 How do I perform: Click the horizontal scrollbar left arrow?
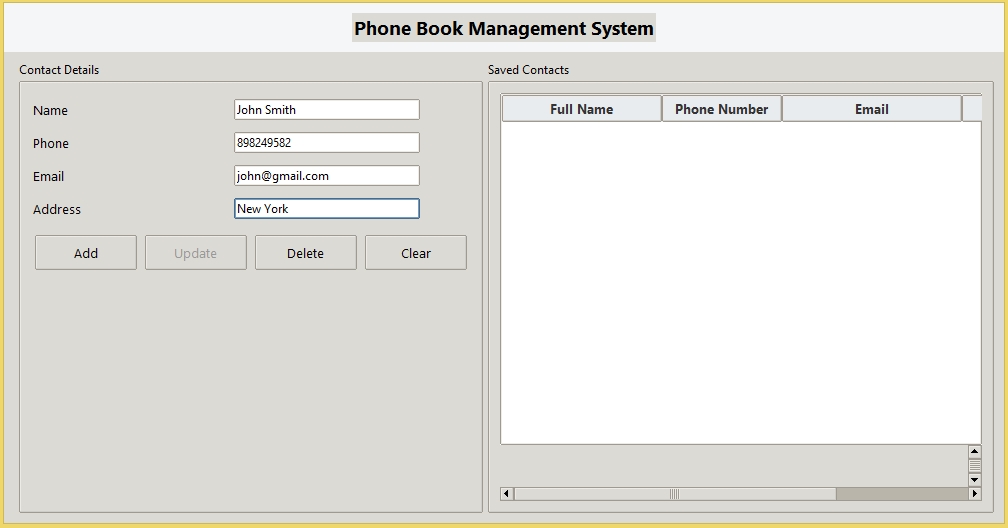tap(506, 494)
